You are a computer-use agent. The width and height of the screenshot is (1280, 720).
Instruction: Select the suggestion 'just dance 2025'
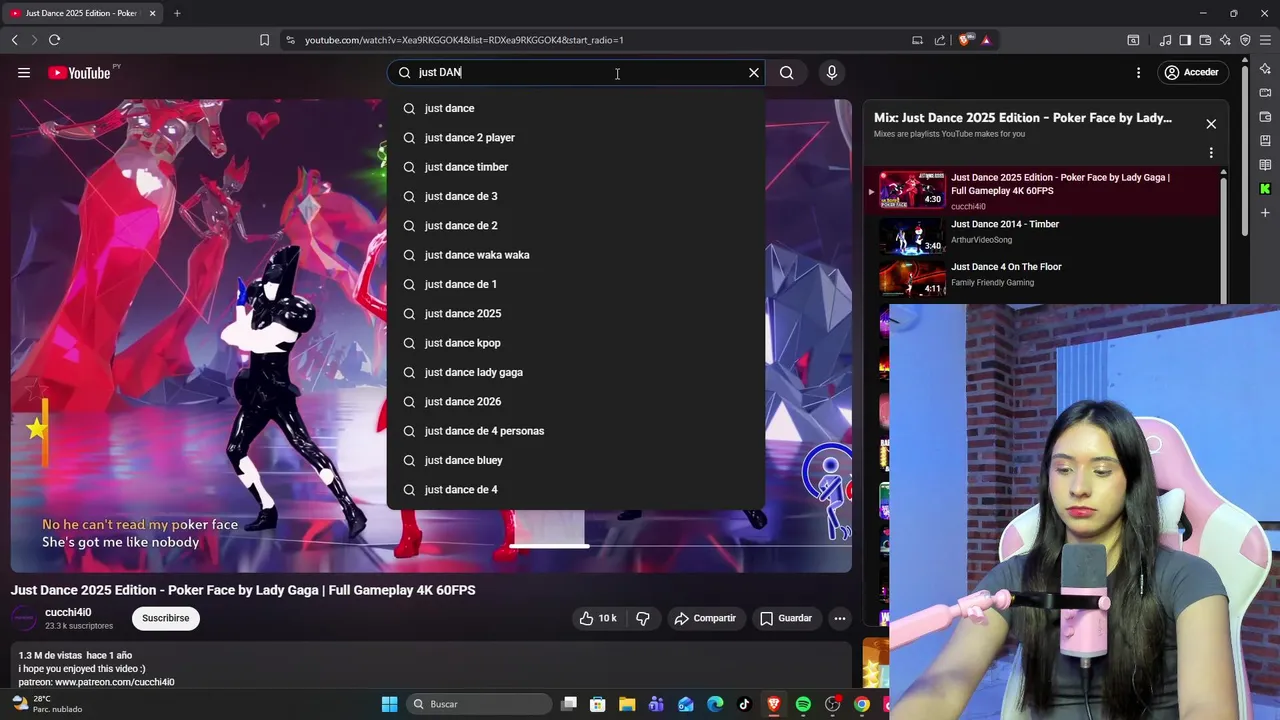point(575,313)
